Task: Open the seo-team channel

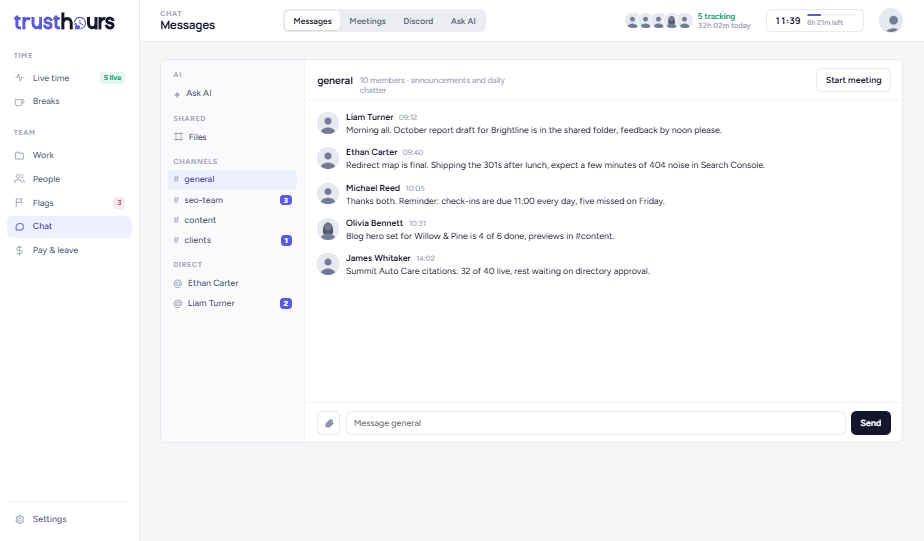Action: [x=232, y=200]
